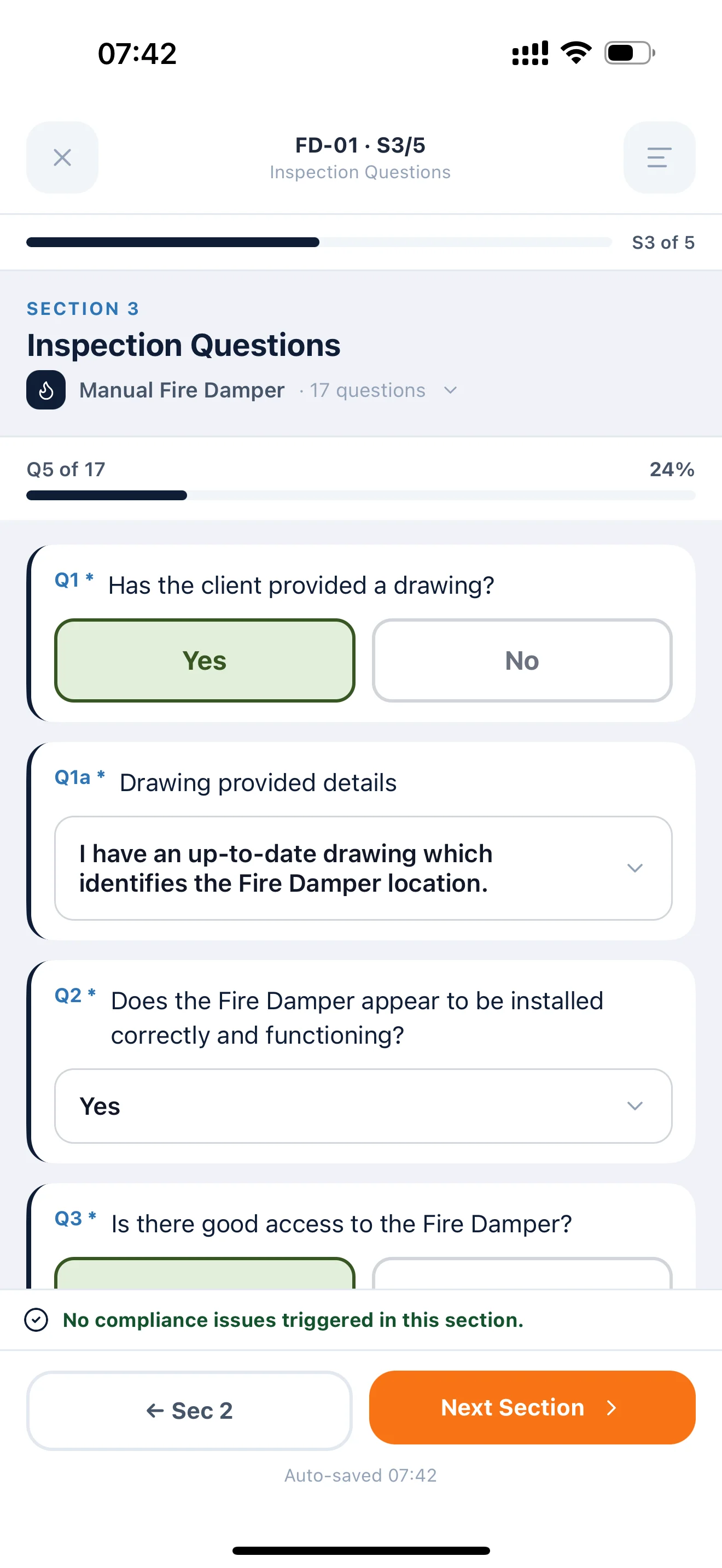Choose the green option under Q3
The width and height of the screenshot is (722, 1568).
(x=205, y=1272)
